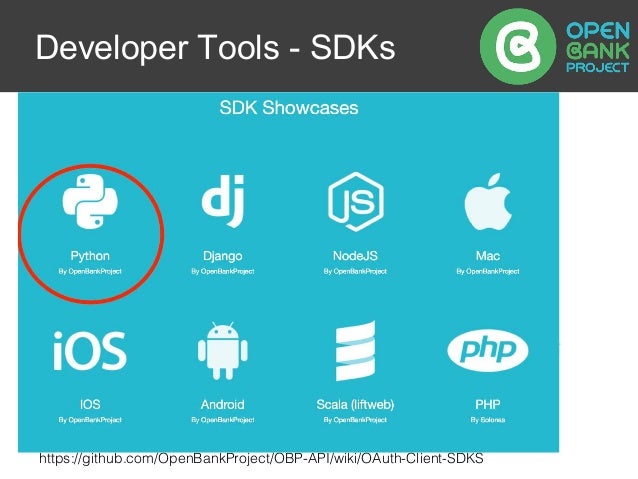The height and width of the screenshot is (479, 638).
Task: Click the Python snake logo icon
Action: (x=90, y=201)
